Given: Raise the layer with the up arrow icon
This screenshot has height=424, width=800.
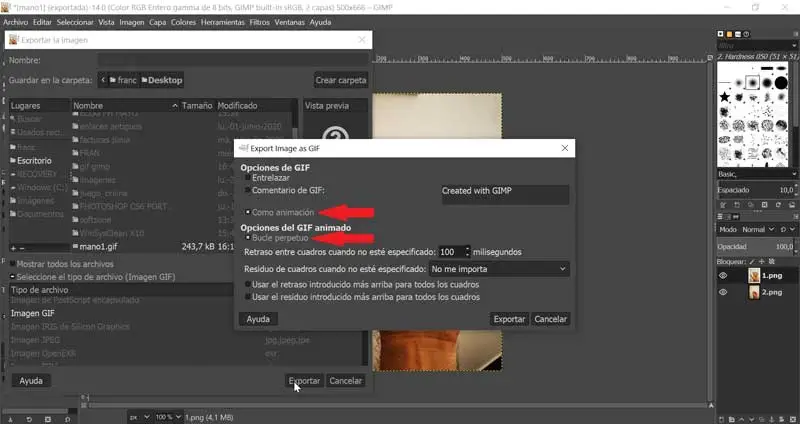Looking at the screenshot, I should 741,419.
